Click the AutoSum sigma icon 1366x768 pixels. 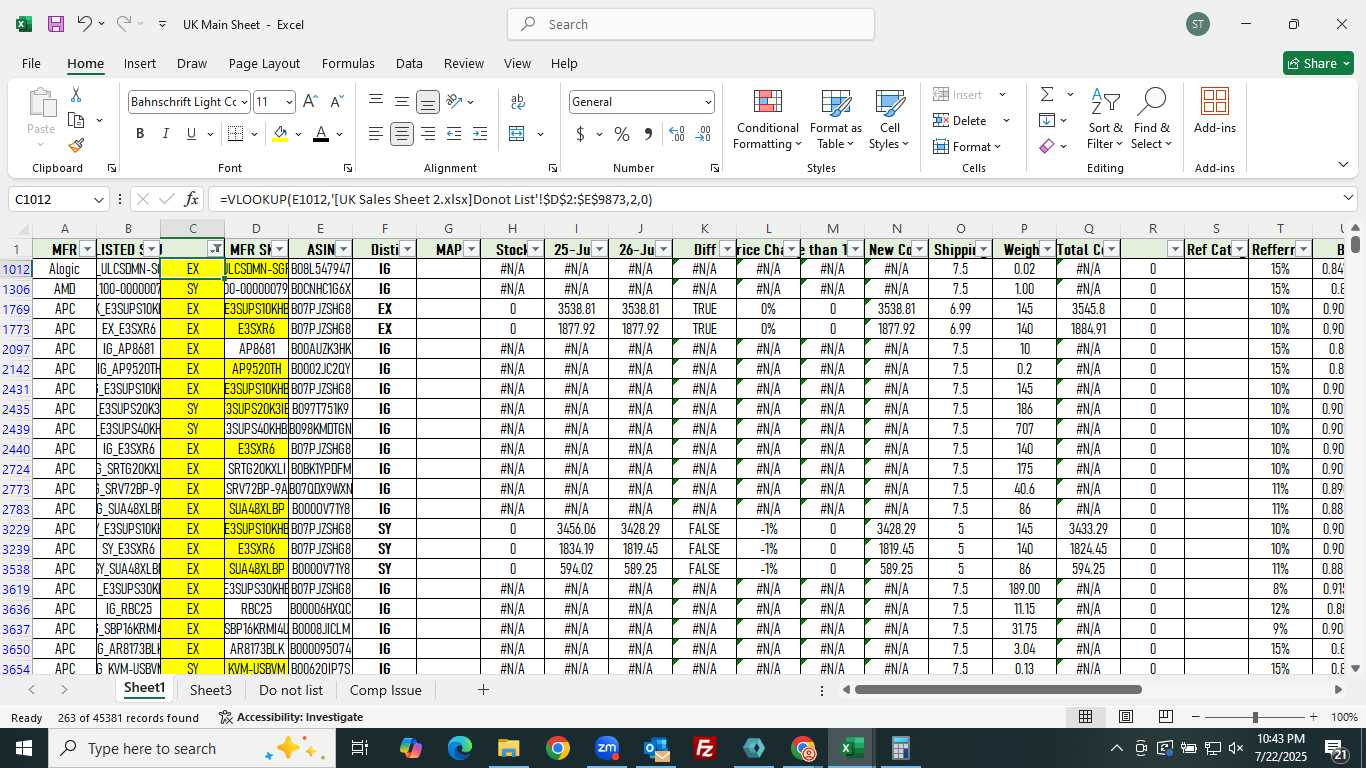(x=1047, y=95)
